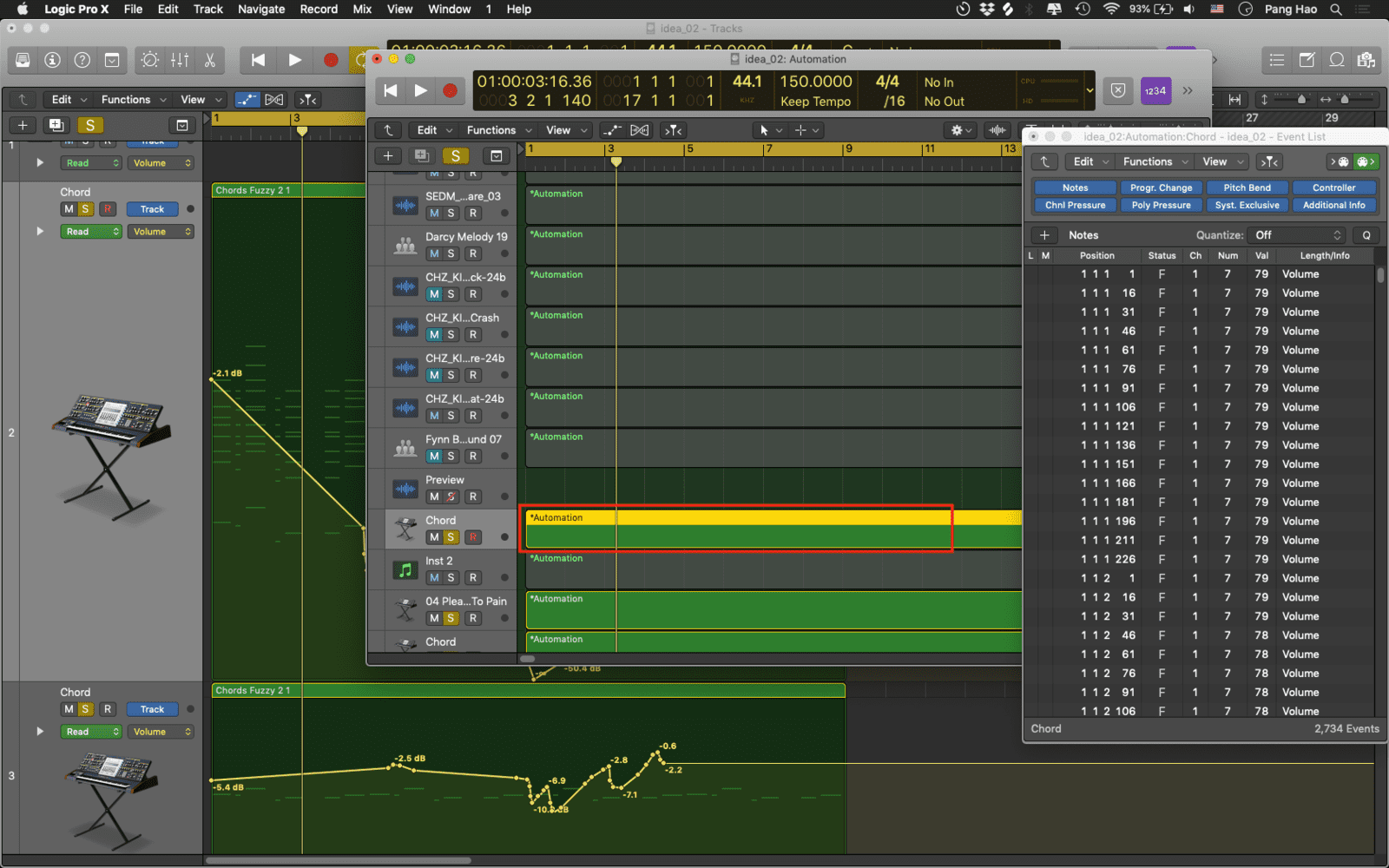Solo the Inst 2 track
Image resolution: width=1389 pixels, height=868 pixels.
pyautogui.click(x=451, y=578)
